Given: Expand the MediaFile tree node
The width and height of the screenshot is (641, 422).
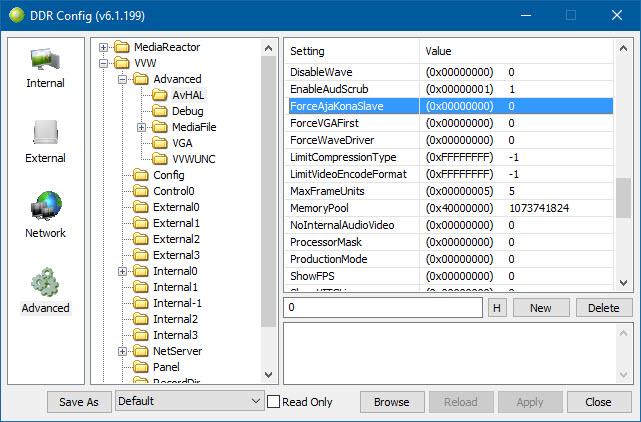Looking at the screenshot, I should pyautogui.click(x=141, y=128).
